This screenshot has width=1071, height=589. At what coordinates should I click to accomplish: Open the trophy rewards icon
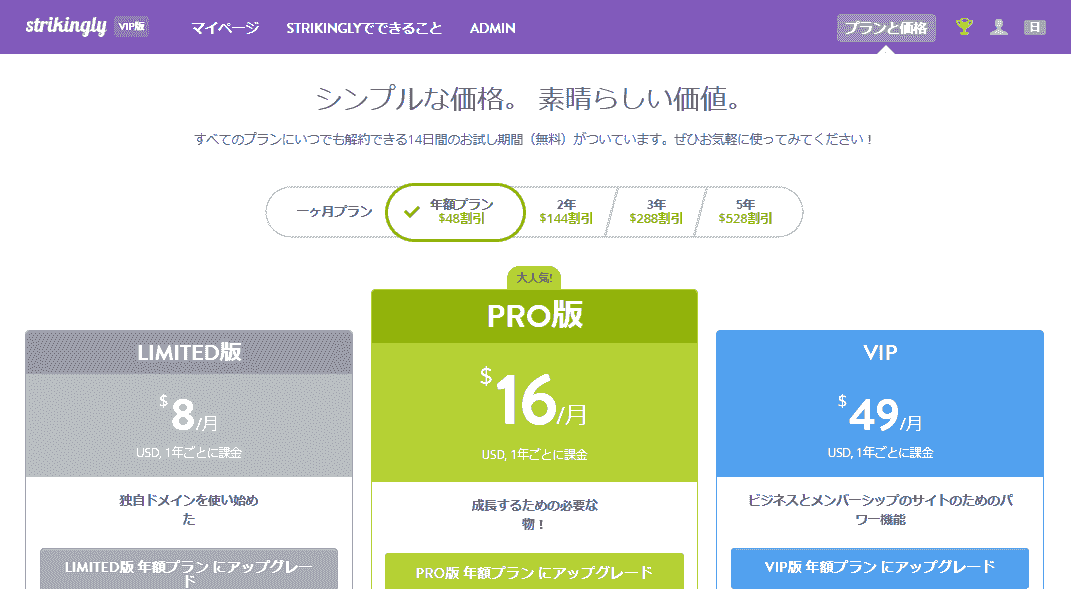[964, 27]
